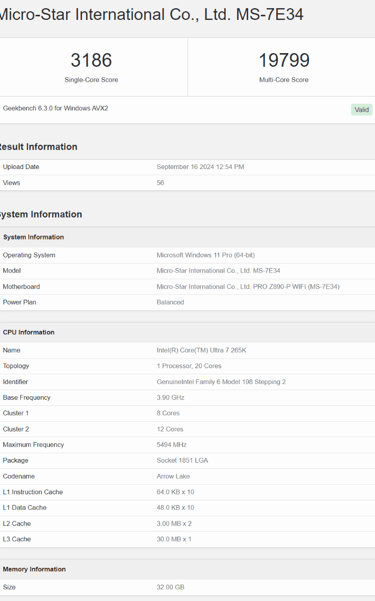Click the page title MS-7E34 heading
The image size is (375, 601).
click(x=151, y=15)
